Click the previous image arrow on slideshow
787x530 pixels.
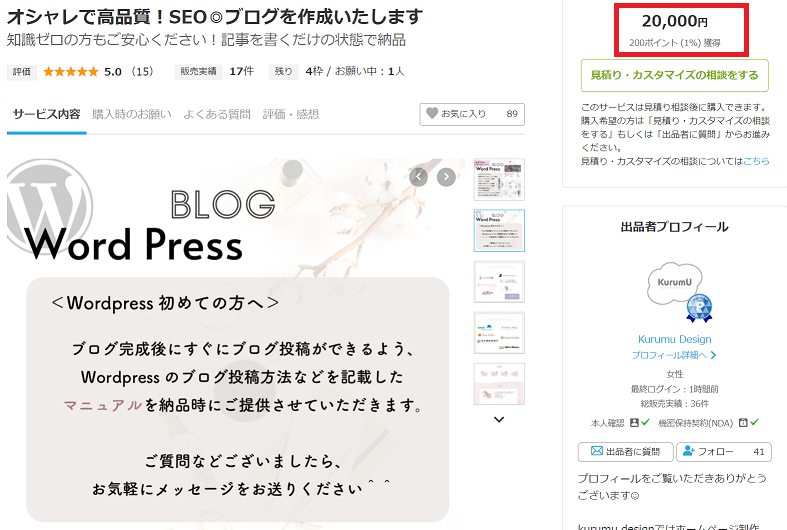pyautogui.click(x=419, y=177)
